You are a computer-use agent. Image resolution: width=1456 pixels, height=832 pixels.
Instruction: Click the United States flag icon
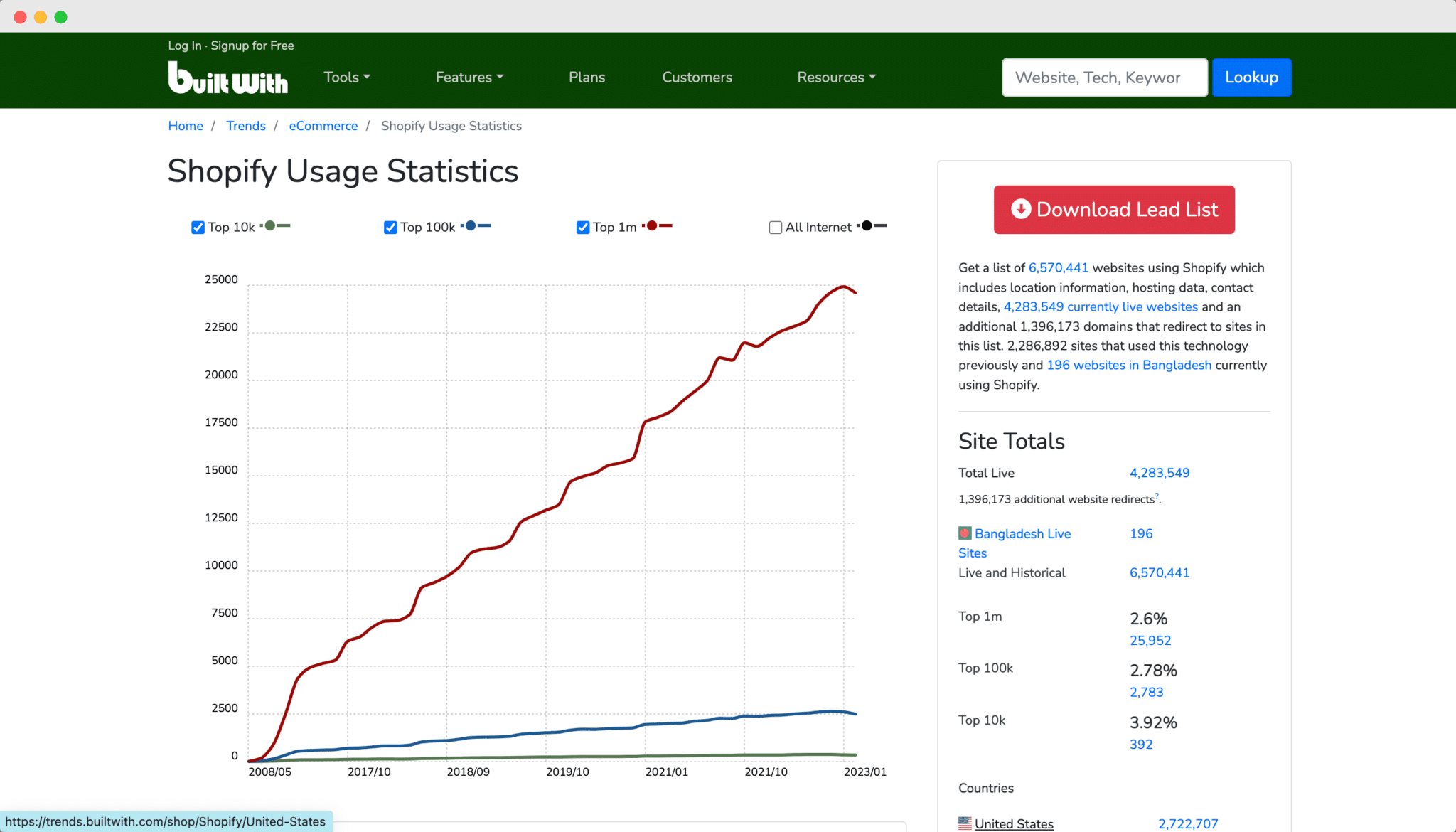tap(964, 823)
